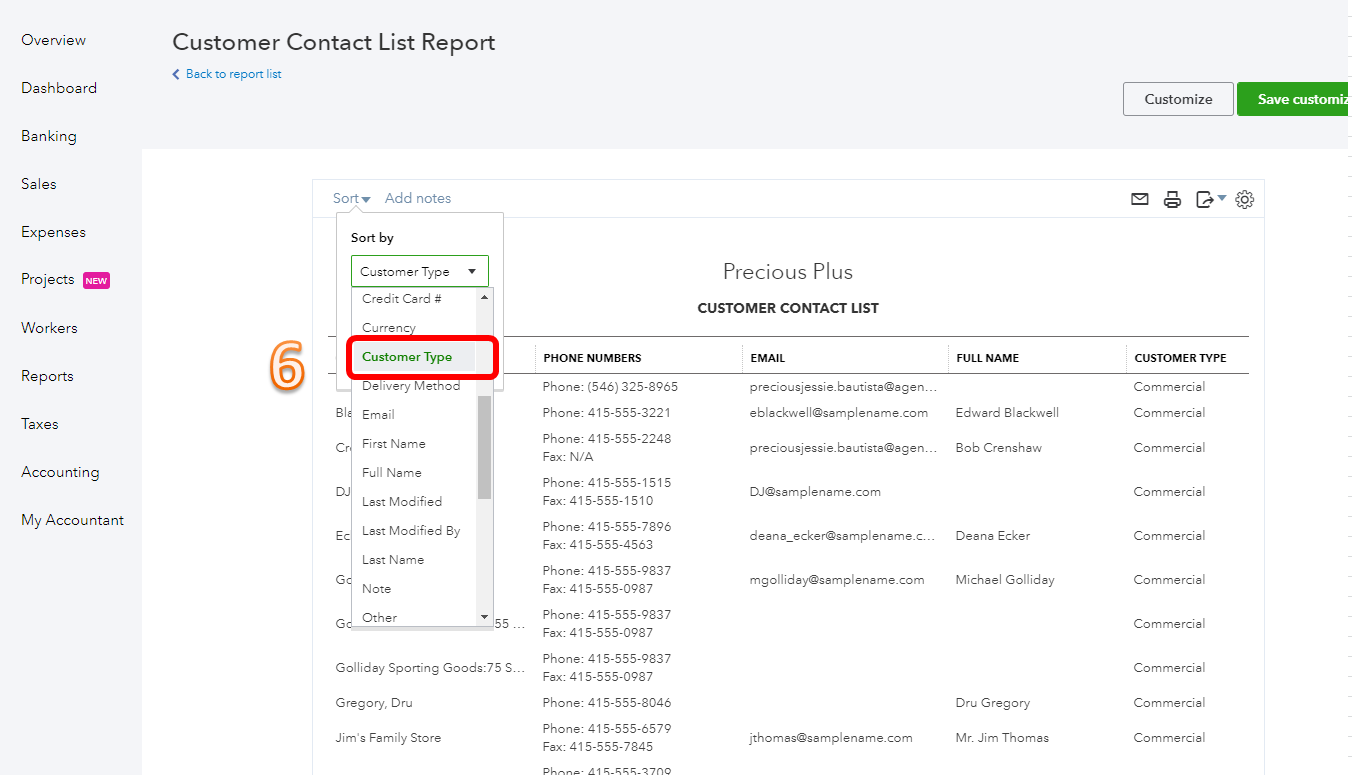Choose Last Modified as the sort option
This screenshot has width=1352, height=775.
click(x=401, y=501)
